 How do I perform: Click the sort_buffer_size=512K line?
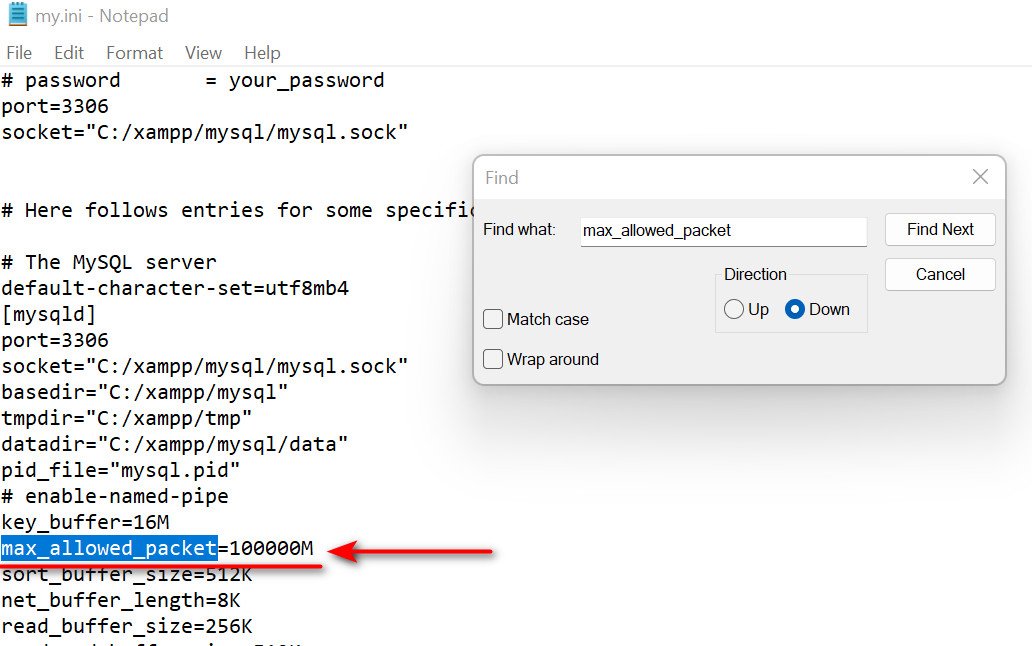[x=127, y=574]
